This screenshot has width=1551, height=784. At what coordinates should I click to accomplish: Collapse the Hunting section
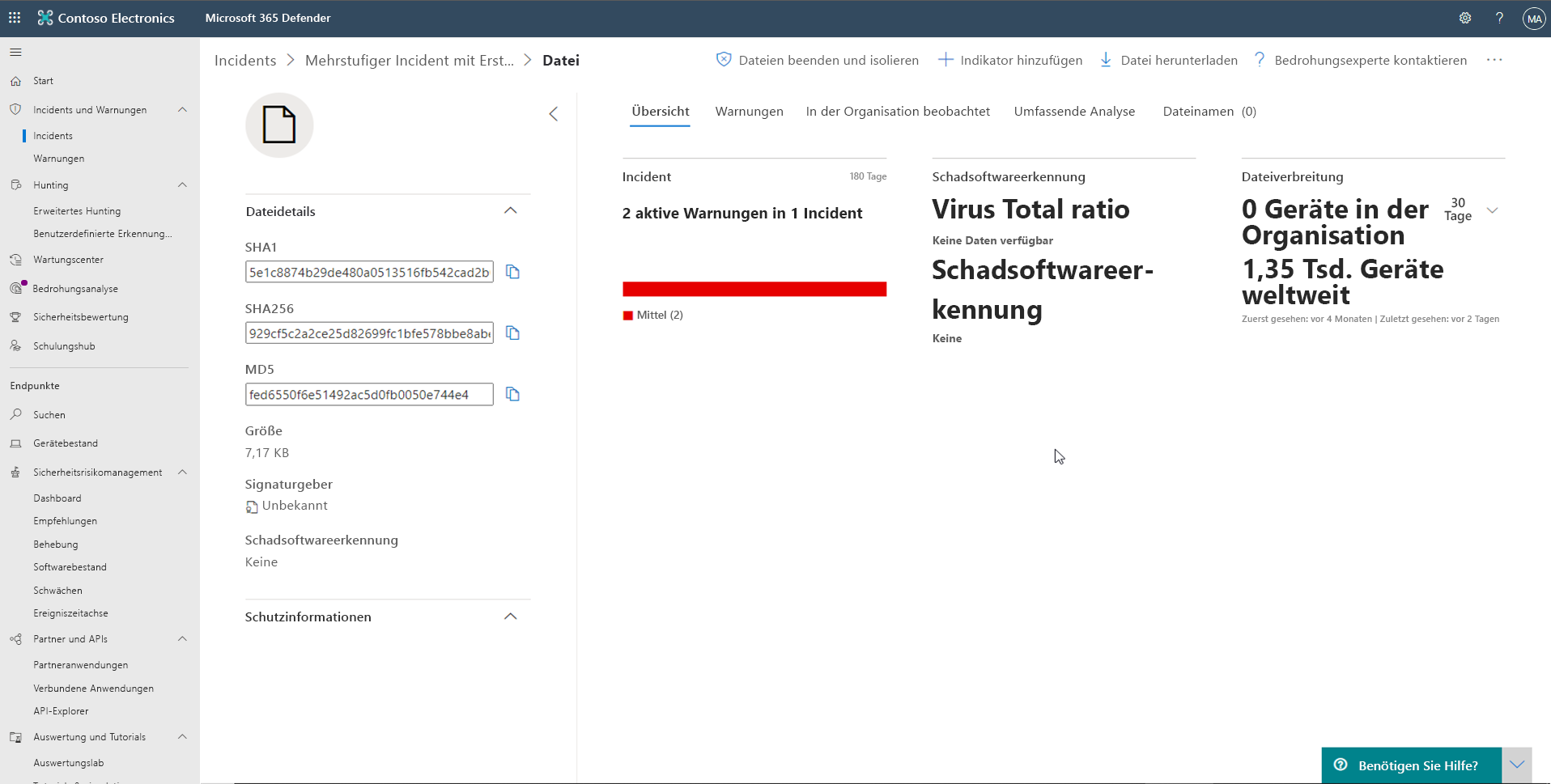pyautogui.click(x=182, y=185)
